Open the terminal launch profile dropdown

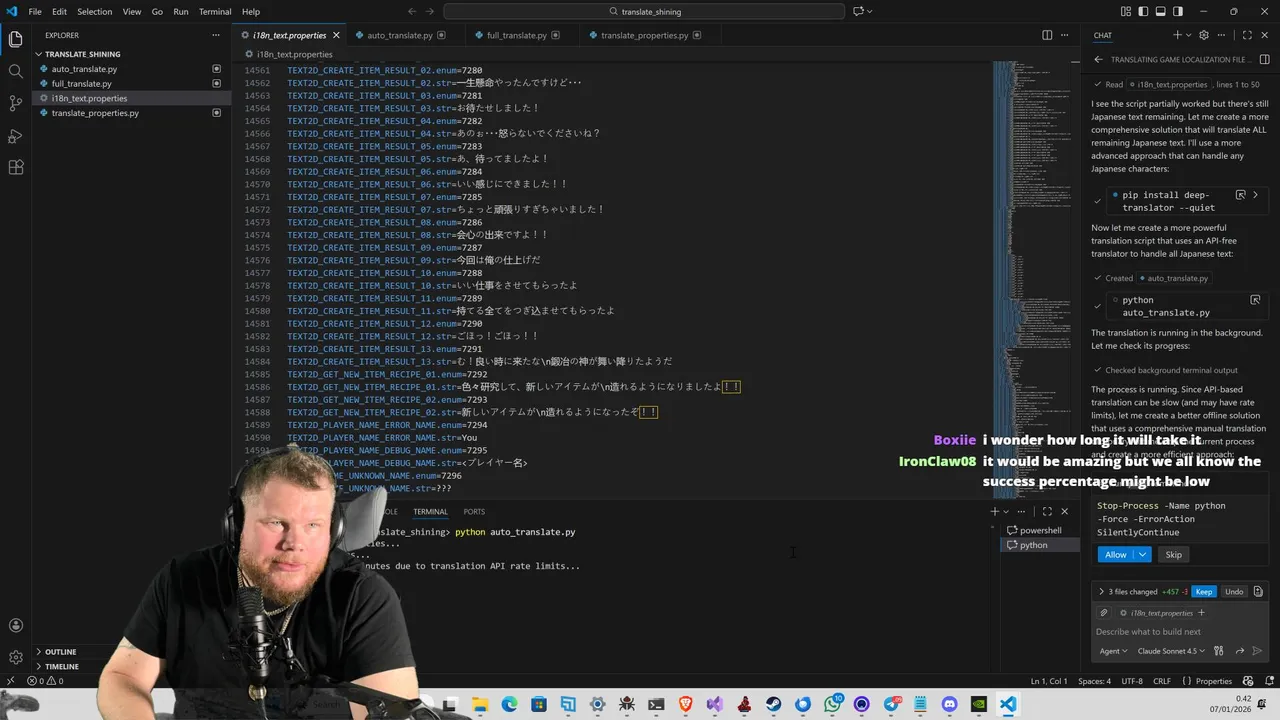point(1007,511)
